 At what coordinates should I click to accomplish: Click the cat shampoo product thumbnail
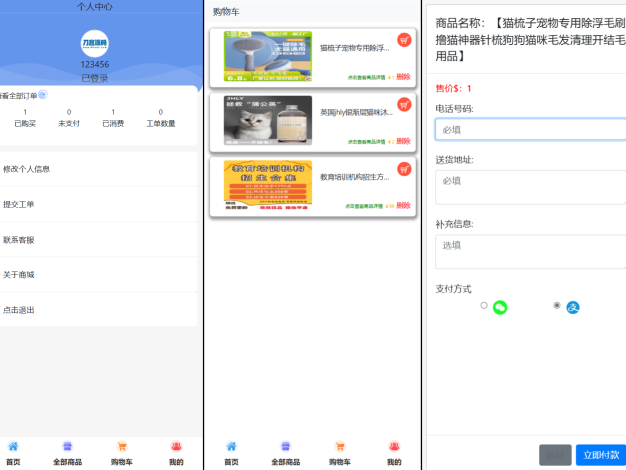click(268, 121)
